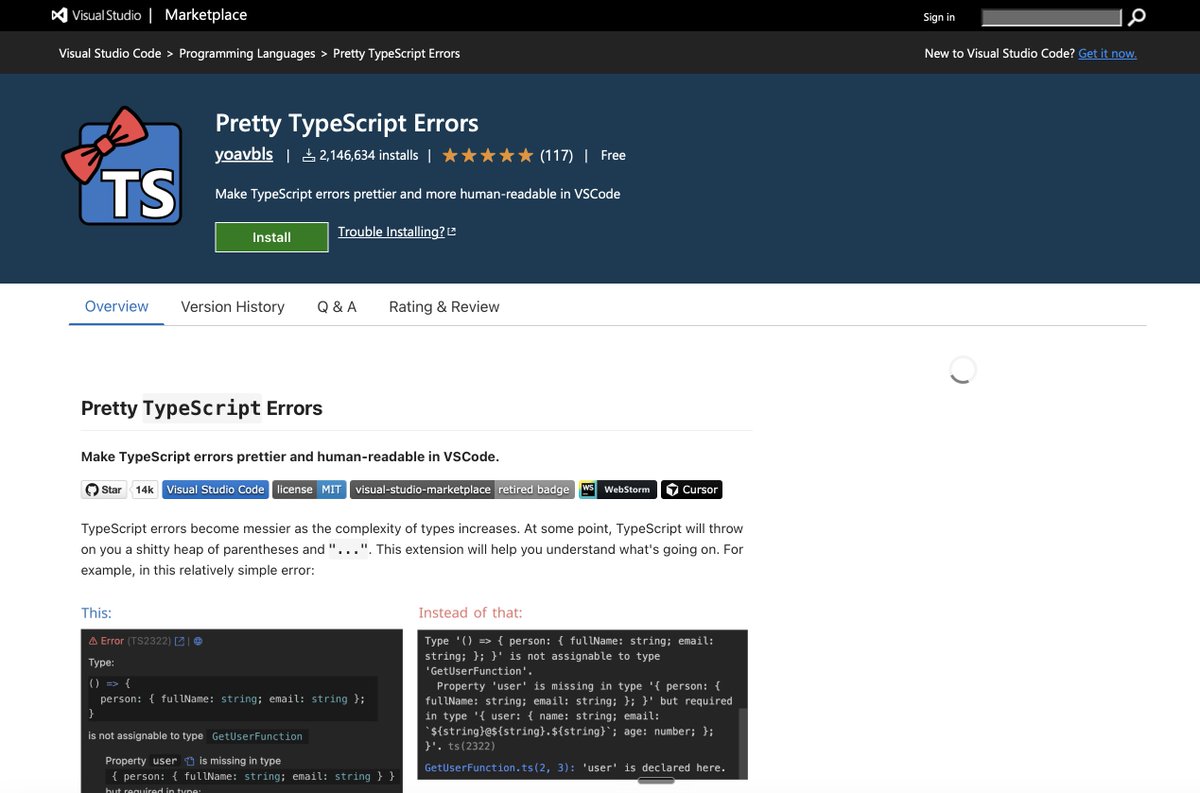Viewport: 1200px width, 793px height.
Task: Click the warning icon before Error
Action: [x=93, y=641]
